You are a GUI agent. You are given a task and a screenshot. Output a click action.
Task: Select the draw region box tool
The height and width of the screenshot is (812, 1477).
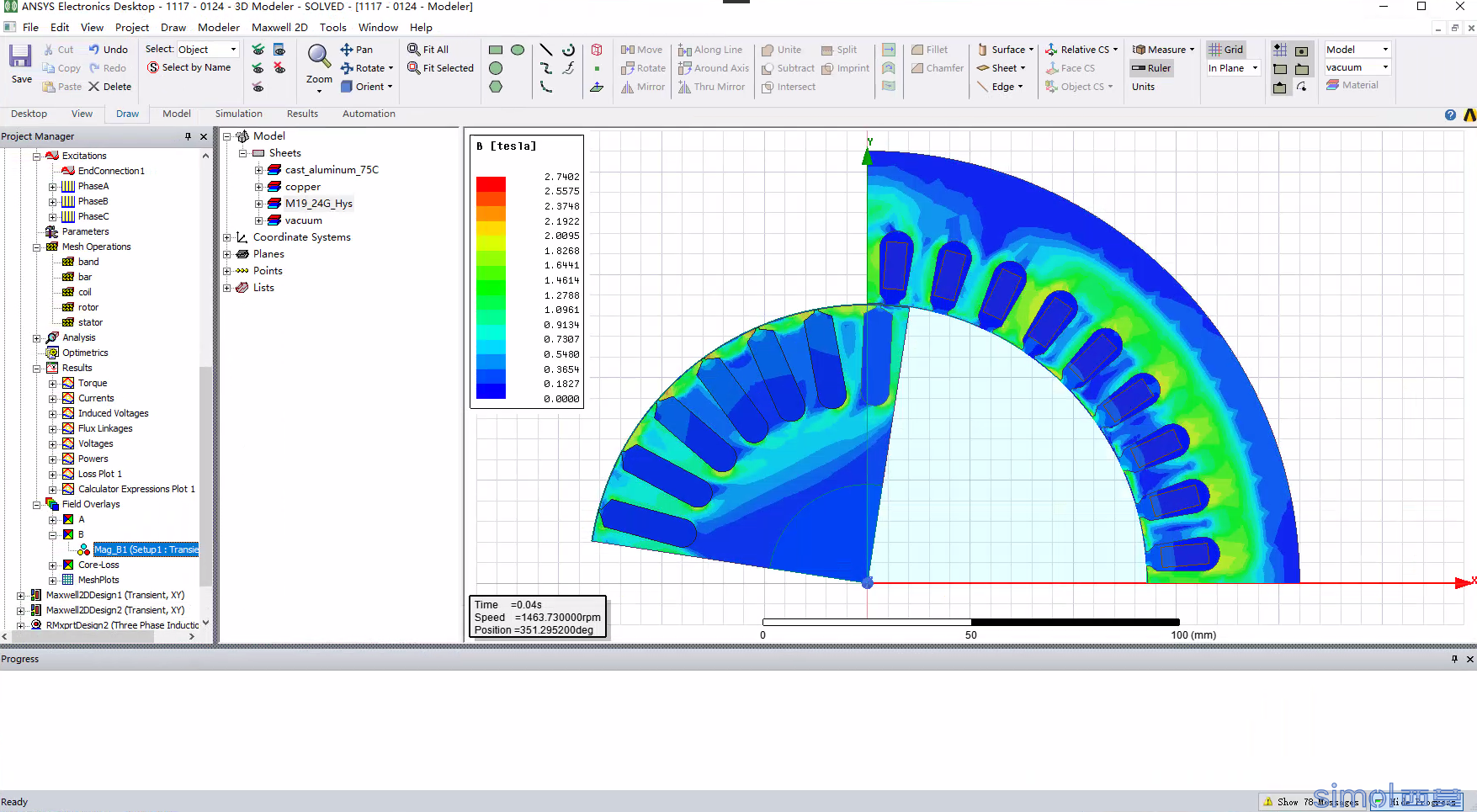(597, 50)
